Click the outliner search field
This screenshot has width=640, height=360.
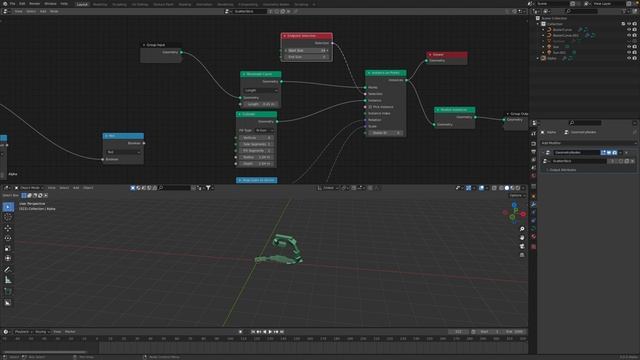581,11
